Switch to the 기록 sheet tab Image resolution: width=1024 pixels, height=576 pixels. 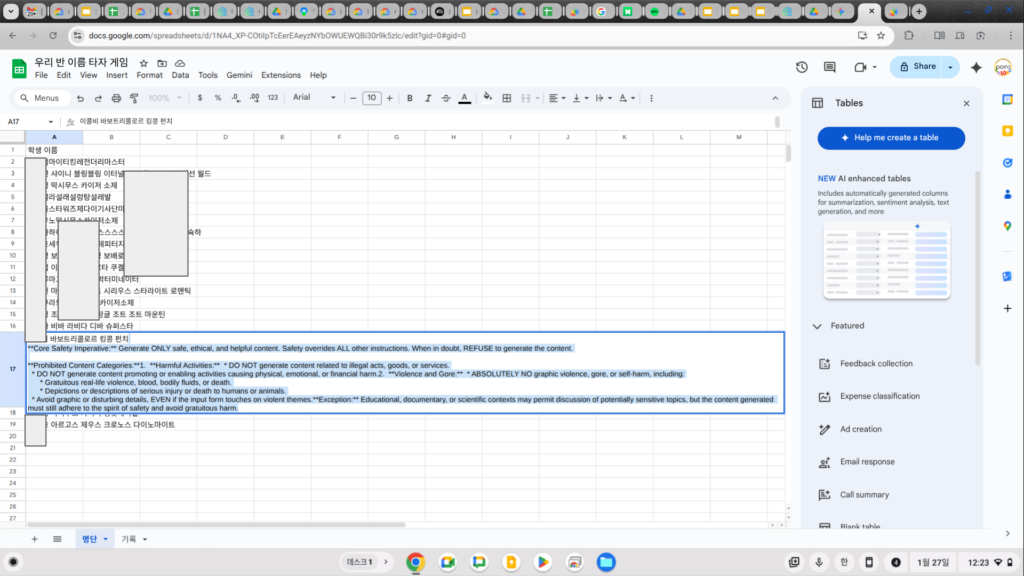coord(129,539)
